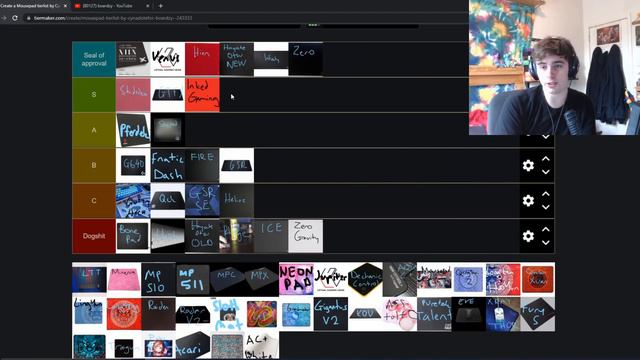Image resolution: width=640 pixels, height=360 pixels.
Task: Pick the Radar V2 tile
Action: coord(193,314)
